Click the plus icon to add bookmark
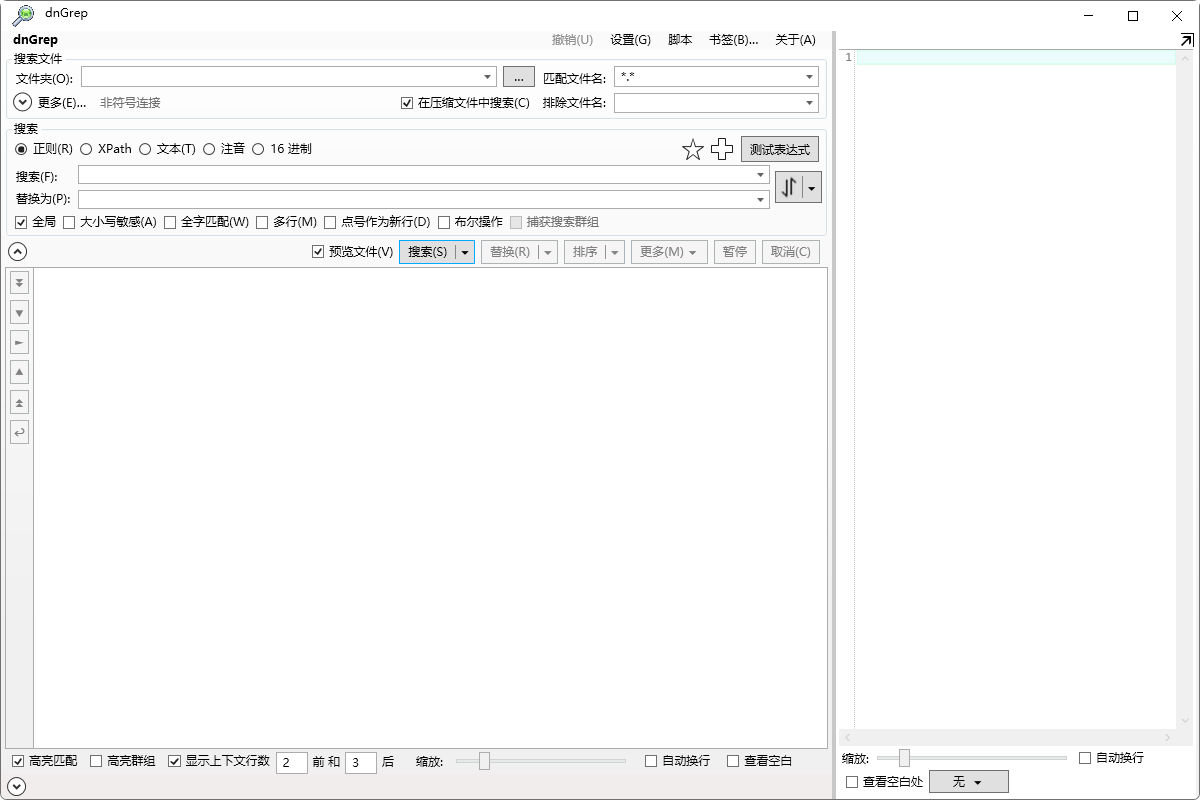 (722, 149)
